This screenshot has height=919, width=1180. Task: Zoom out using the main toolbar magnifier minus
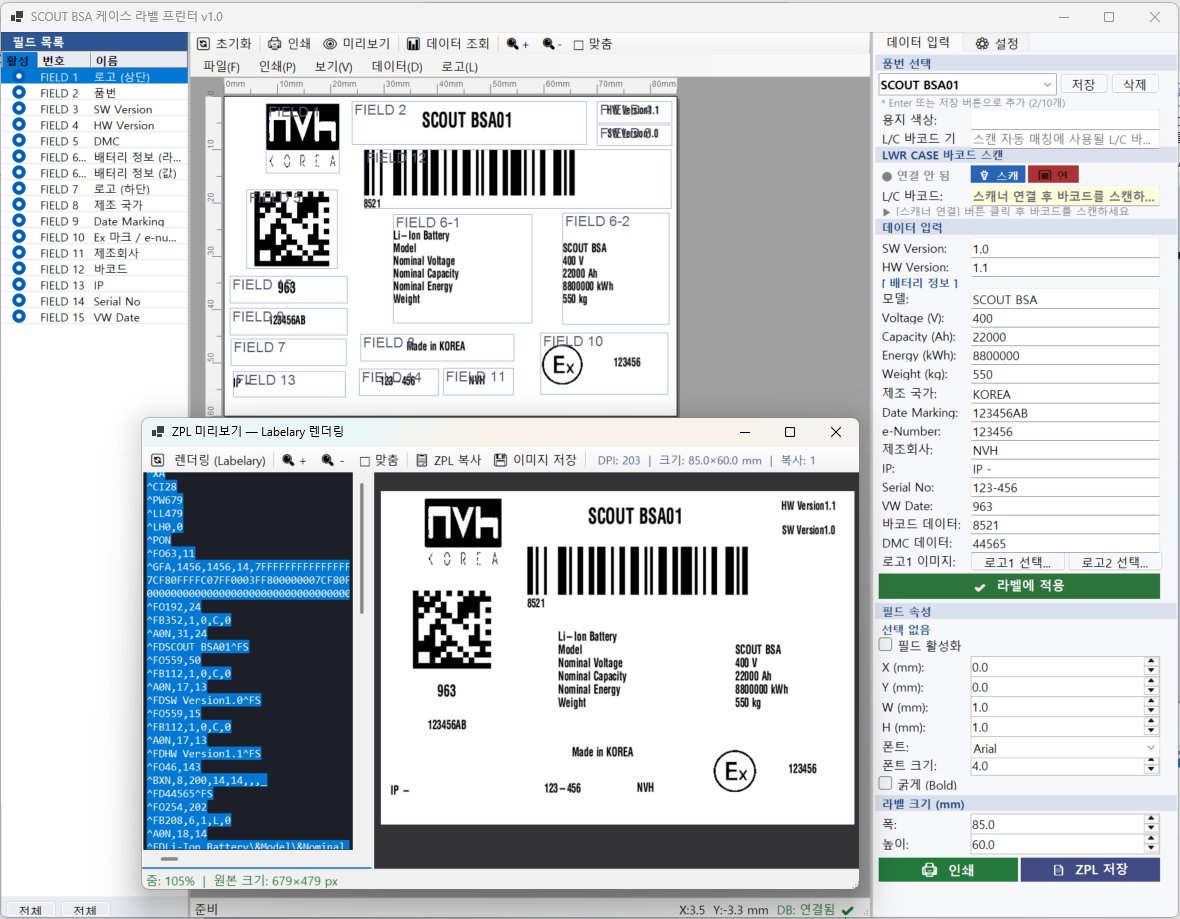pyautogui.click(x=552, y=44)
